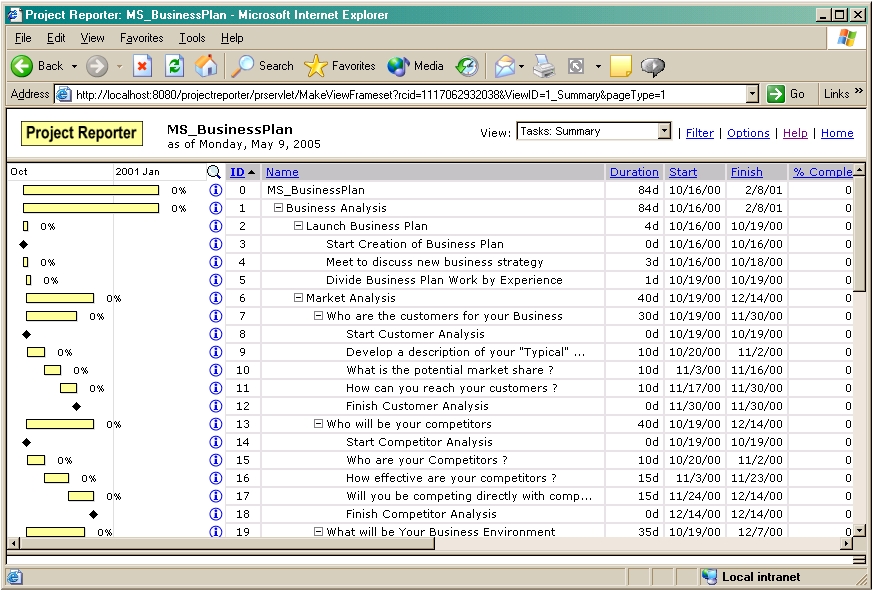Open the File menu
Screen dimensions: 873x590
pyautogui.click(x=23, y=38)
